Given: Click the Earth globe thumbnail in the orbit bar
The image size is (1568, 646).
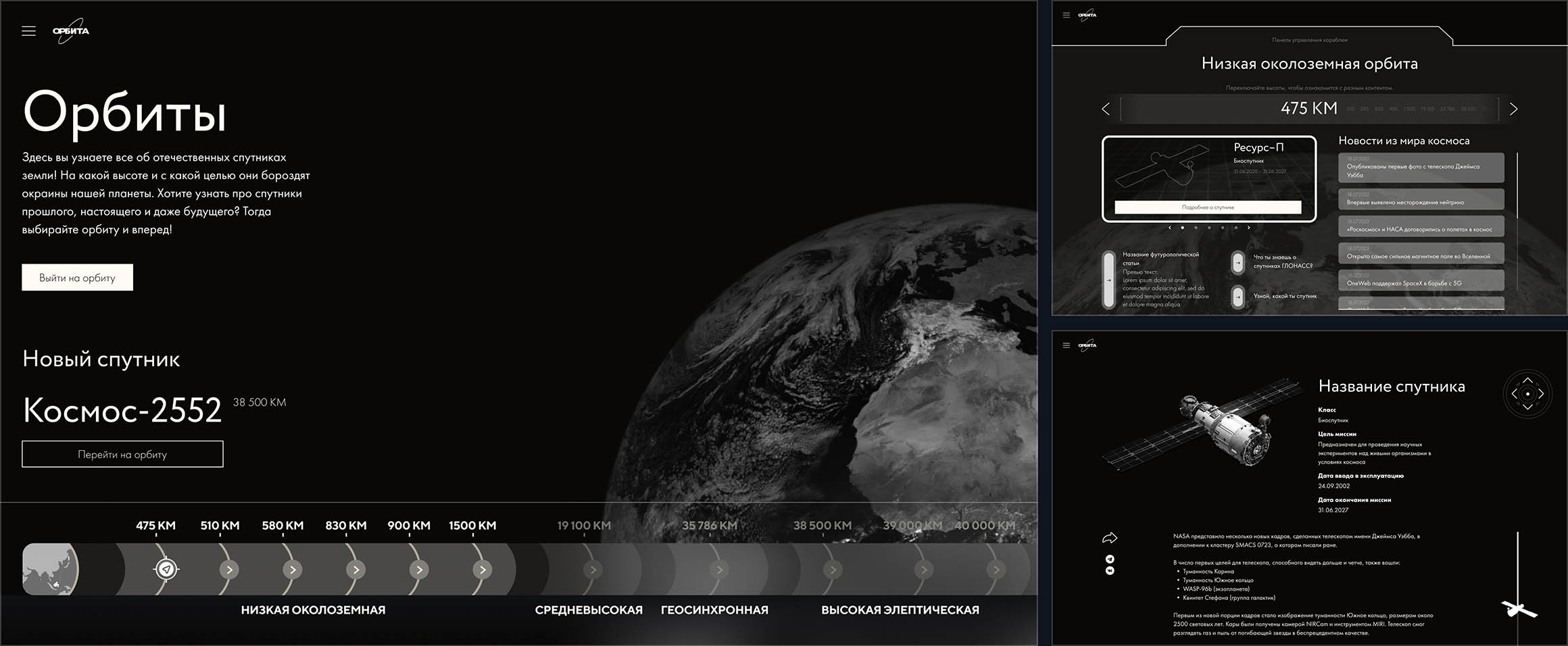Looking at the screenshot, I should (51, 569).
